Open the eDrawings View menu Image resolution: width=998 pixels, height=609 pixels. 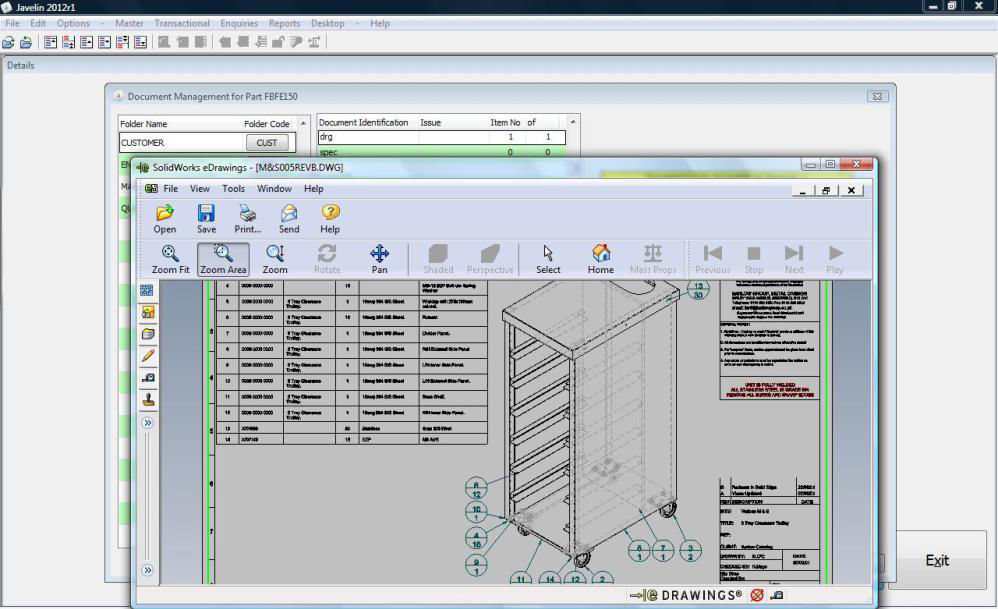199,188
